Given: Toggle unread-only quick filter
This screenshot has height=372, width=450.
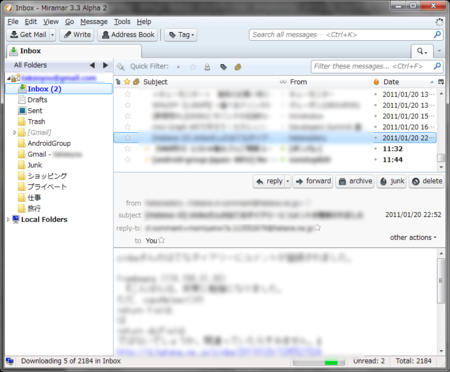Looking at the screenshot, I should pyautogui.click(x=178, y=67).
